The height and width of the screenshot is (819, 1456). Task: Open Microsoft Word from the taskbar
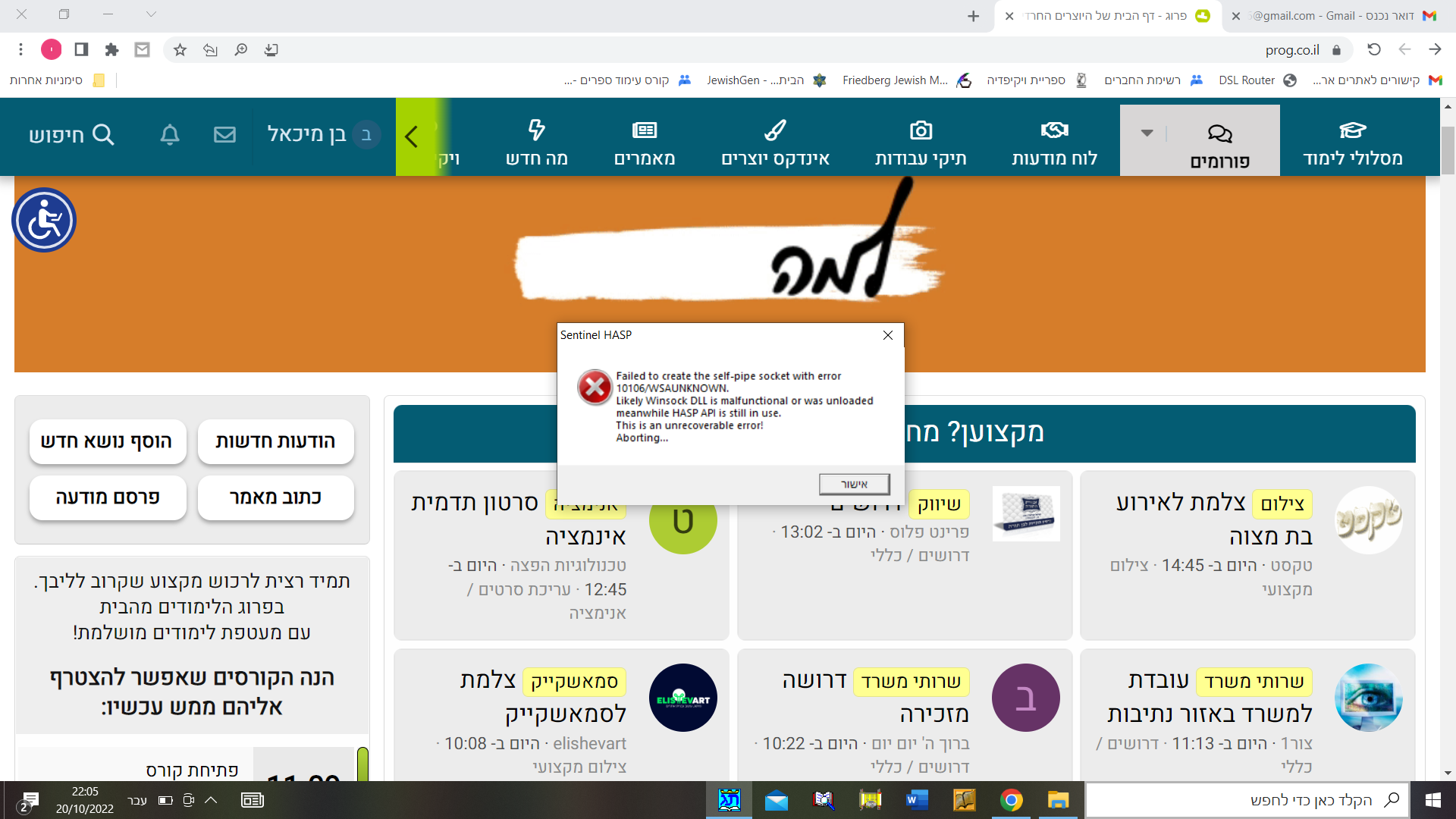pyautogui.click(x=917, y=800)
